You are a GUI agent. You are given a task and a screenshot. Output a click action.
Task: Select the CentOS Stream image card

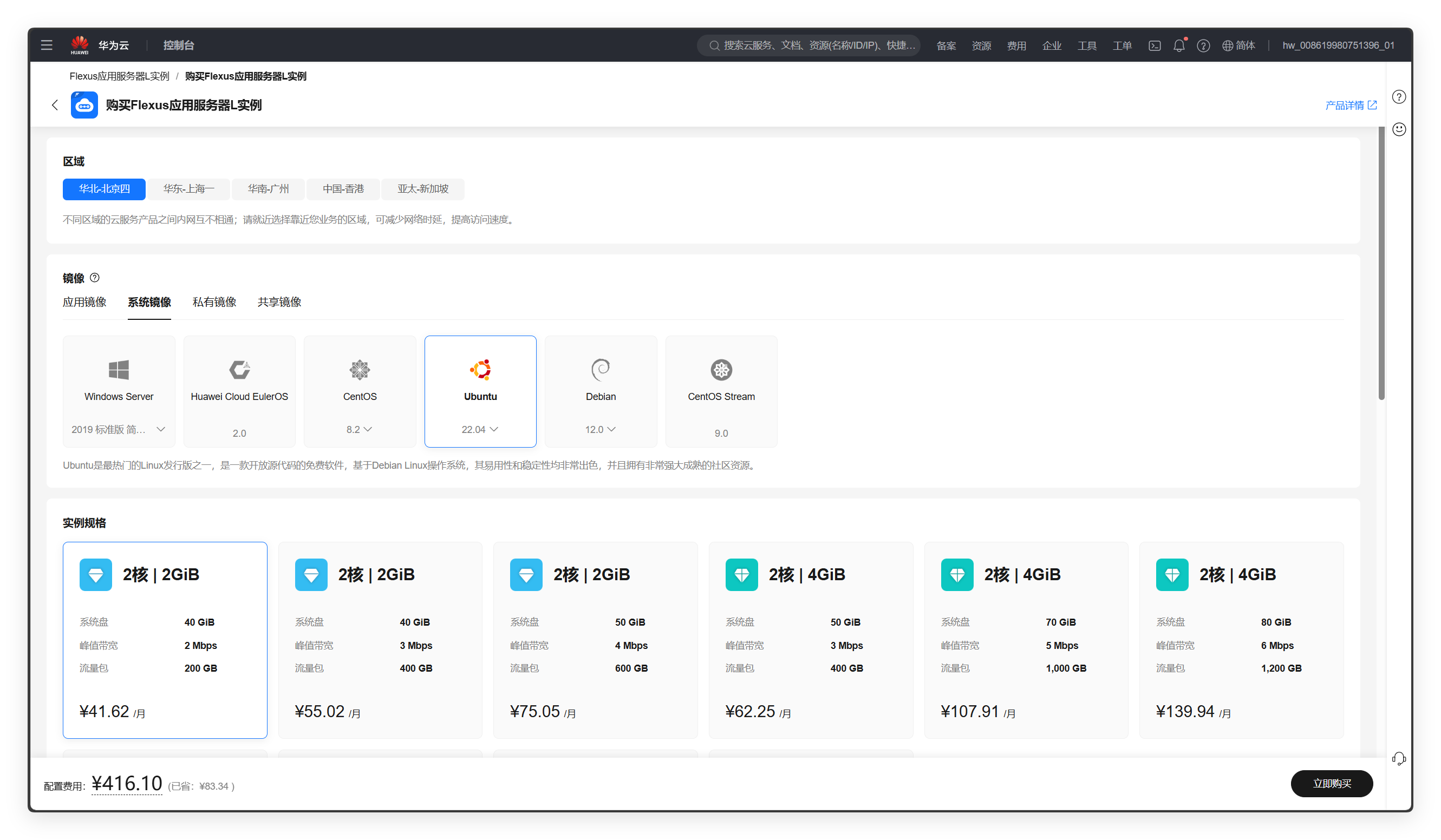(x=722, y=391)
